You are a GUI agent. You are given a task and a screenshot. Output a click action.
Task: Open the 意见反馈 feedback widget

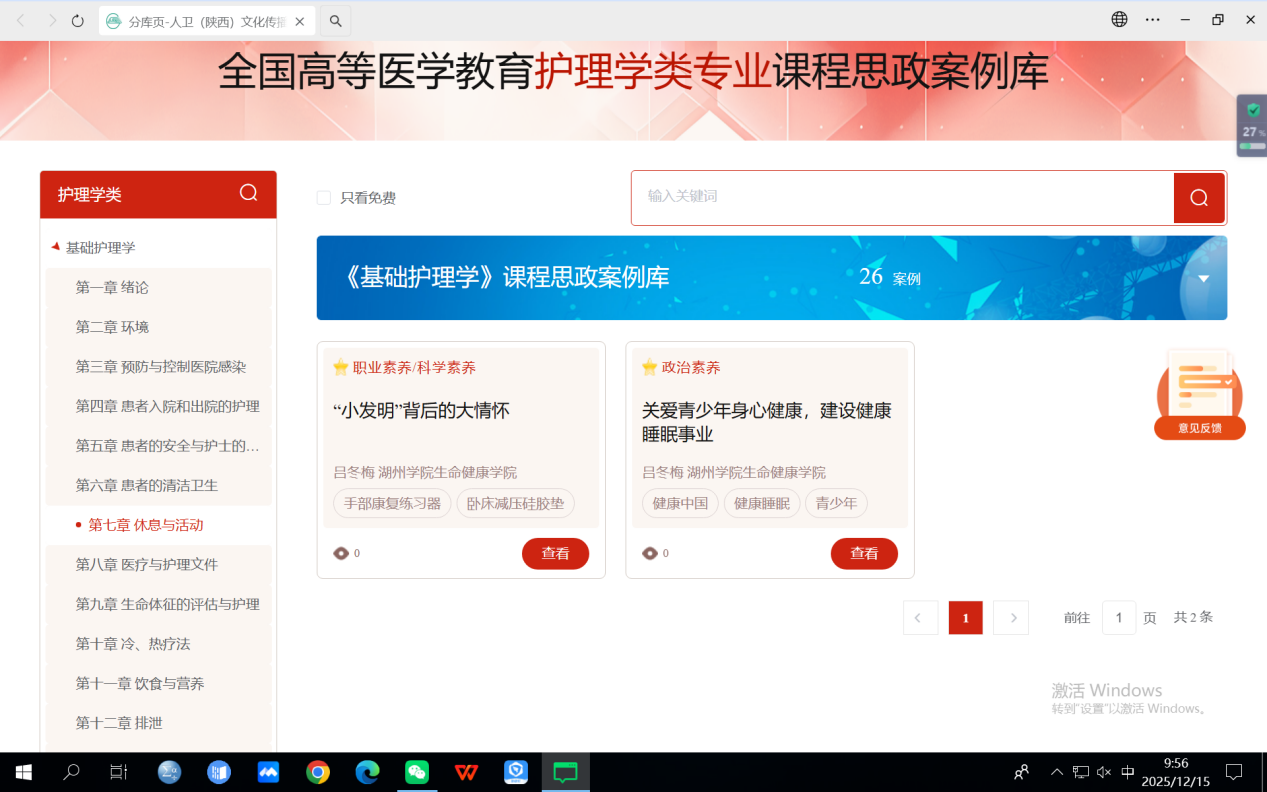pyautogui.click(x=1199, y=395)
